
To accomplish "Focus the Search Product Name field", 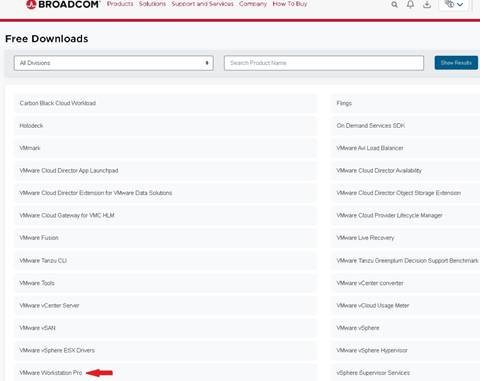I will [324, 63].
